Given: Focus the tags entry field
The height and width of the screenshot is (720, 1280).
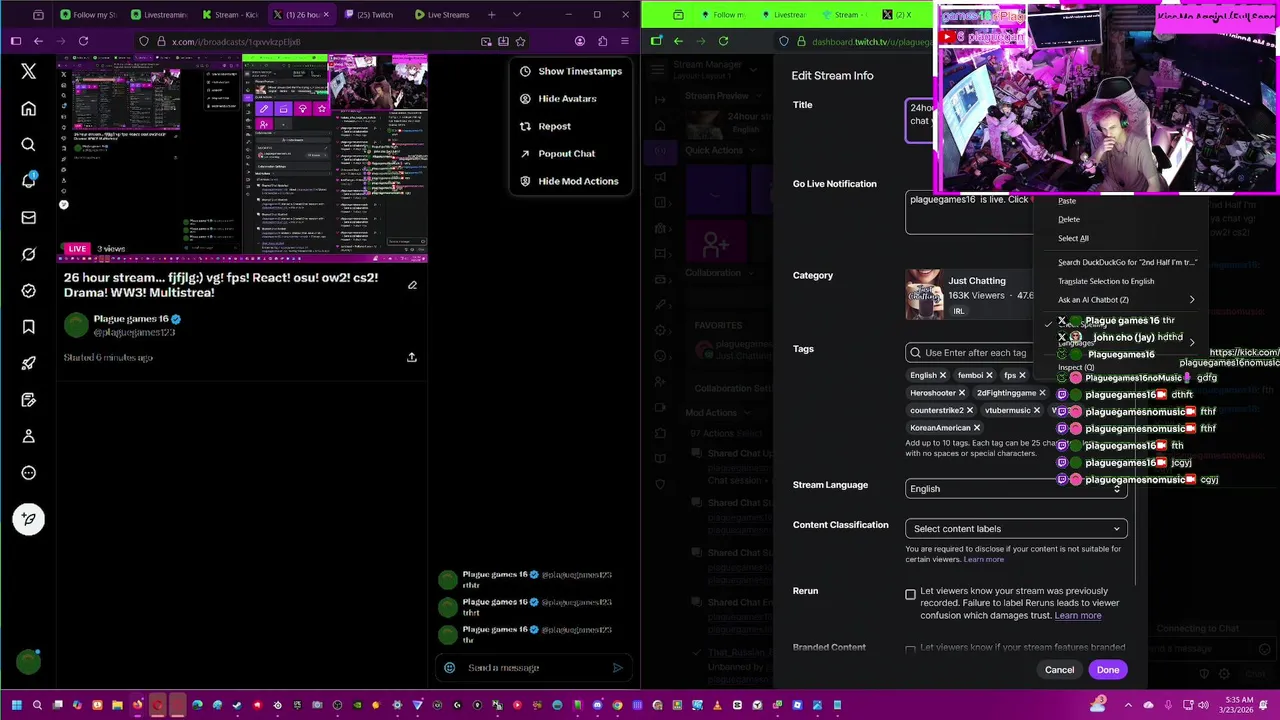Looking at the screenshot, I should coord(970,353).
